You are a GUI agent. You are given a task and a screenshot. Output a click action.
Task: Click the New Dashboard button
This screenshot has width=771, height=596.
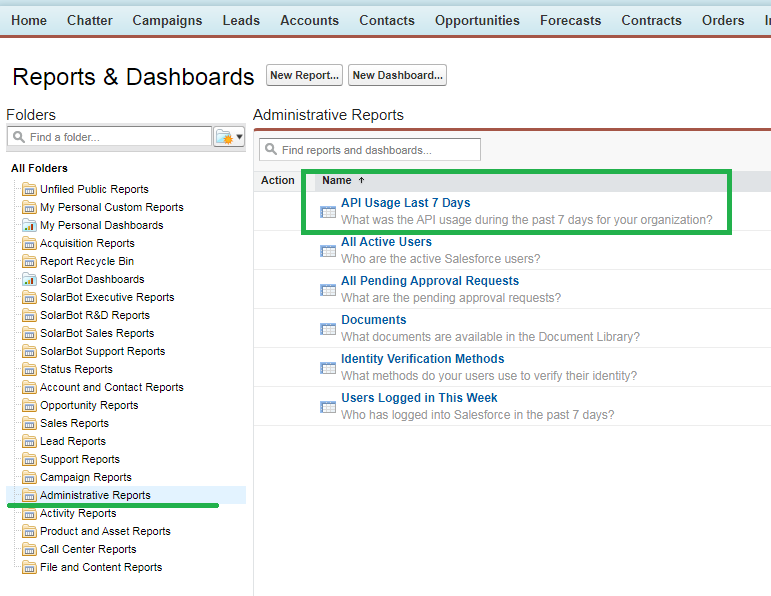coord(397,75)
